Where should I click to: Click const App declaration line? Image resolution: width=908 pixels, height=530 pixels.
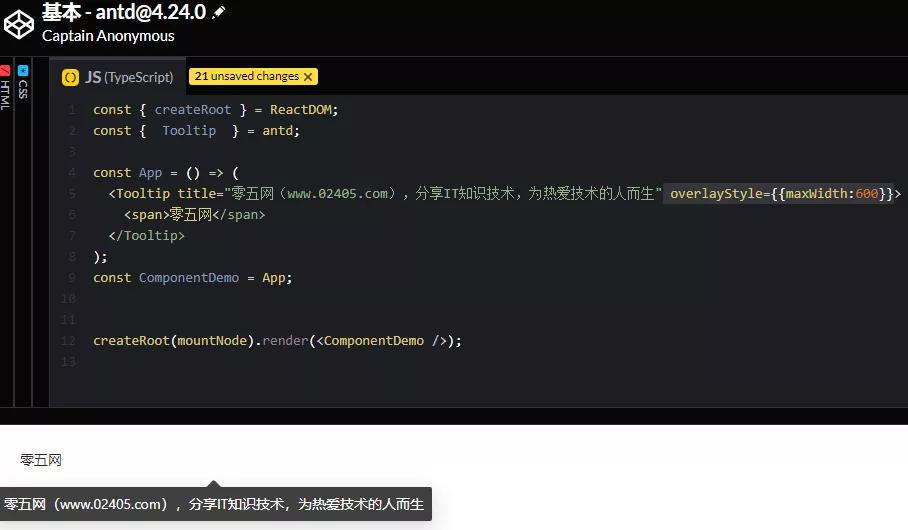tap(166, 173)
